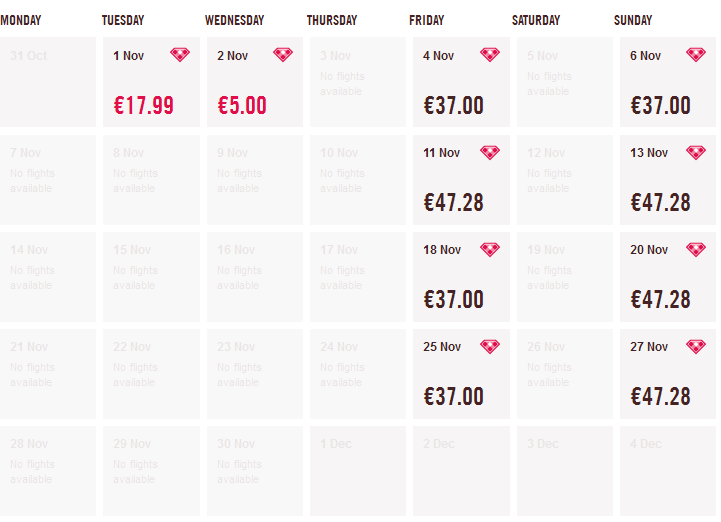Choose the €47.28 fare on 11 Nov
721x522 pixels.
(454, 202)
